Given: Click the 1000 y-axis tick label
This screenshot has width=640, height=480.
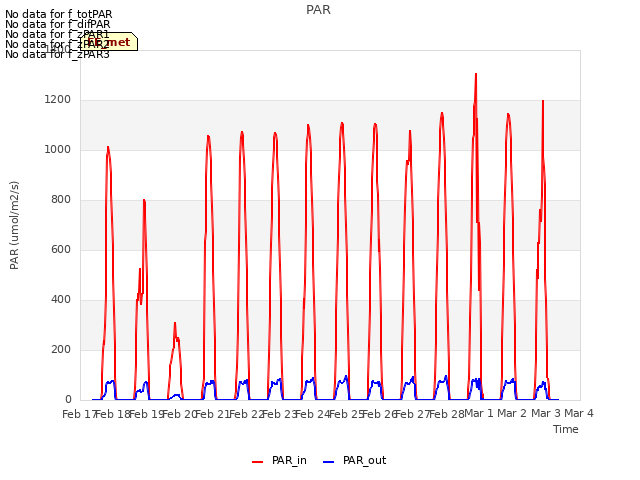Looking at the screenshot, I should pos(58,149).
